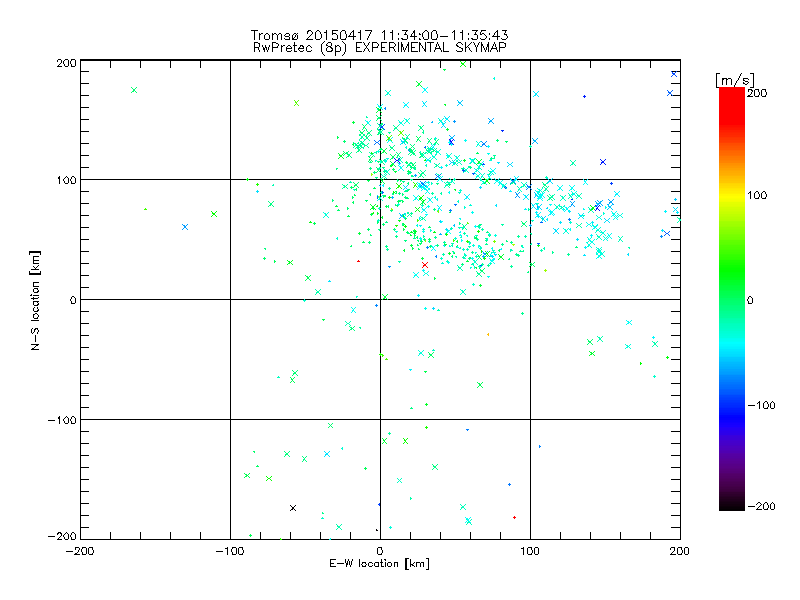This screenshot has height=600, width=800.
Task: Click the '200' tick on the E-W axis
Action: point(680,551)
